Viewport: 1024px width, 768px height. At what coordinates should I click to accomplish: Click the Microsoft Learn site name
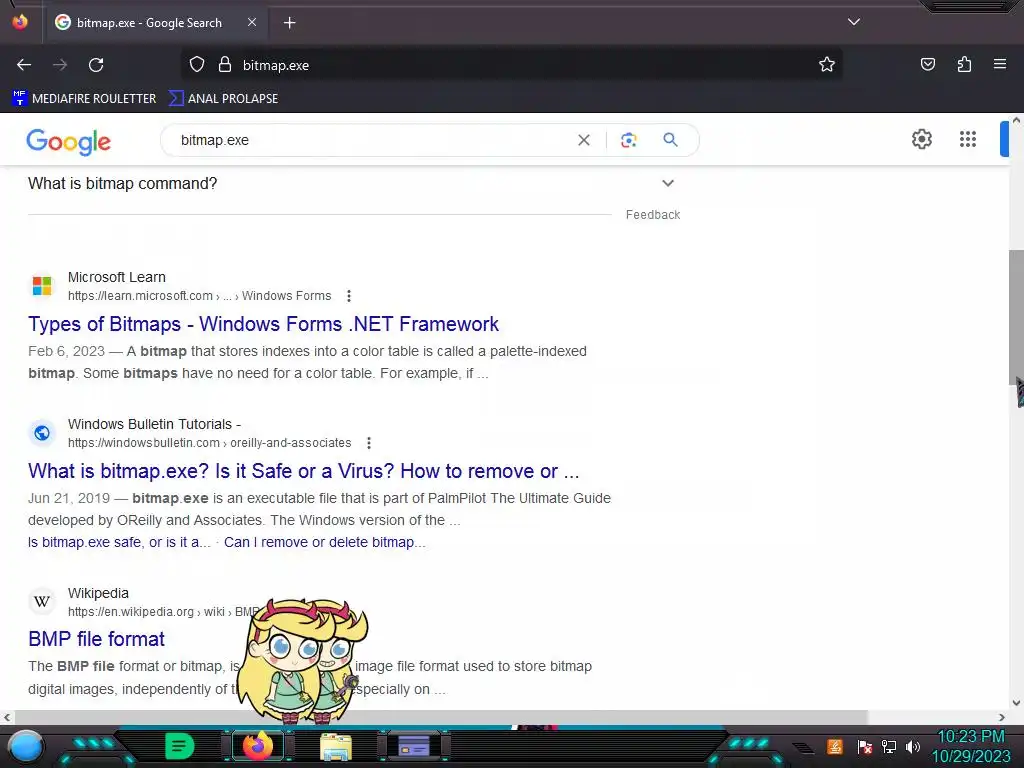click(x=117, y=277)
